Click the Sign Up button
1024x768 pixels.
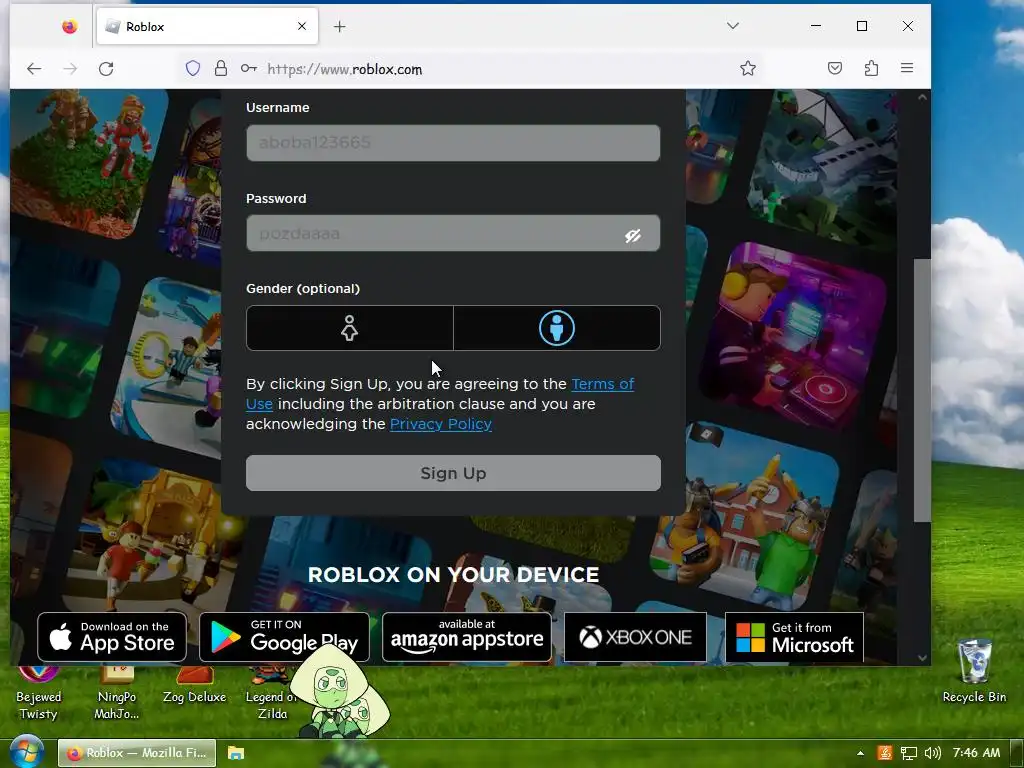point(453,473)
